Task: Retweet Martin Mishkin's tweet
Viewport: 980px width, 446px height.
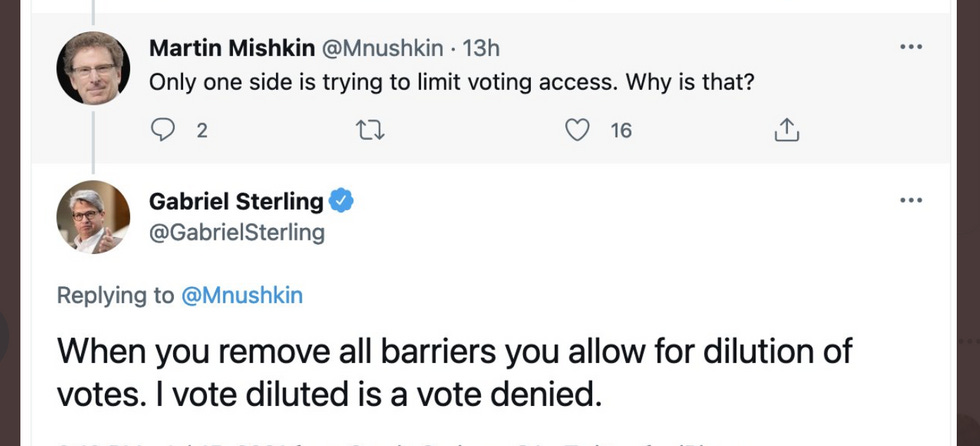Action: 370,130
